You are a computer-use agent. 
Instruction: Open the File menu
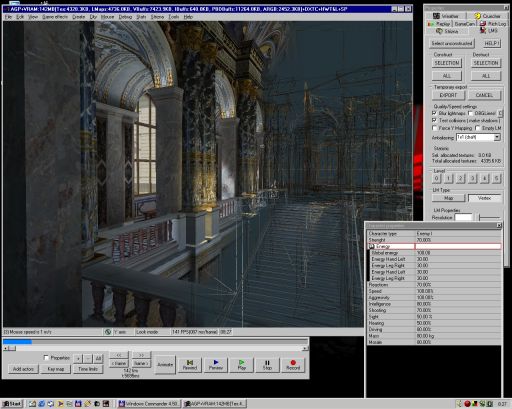pyautogui.click(x=8, y=17)
